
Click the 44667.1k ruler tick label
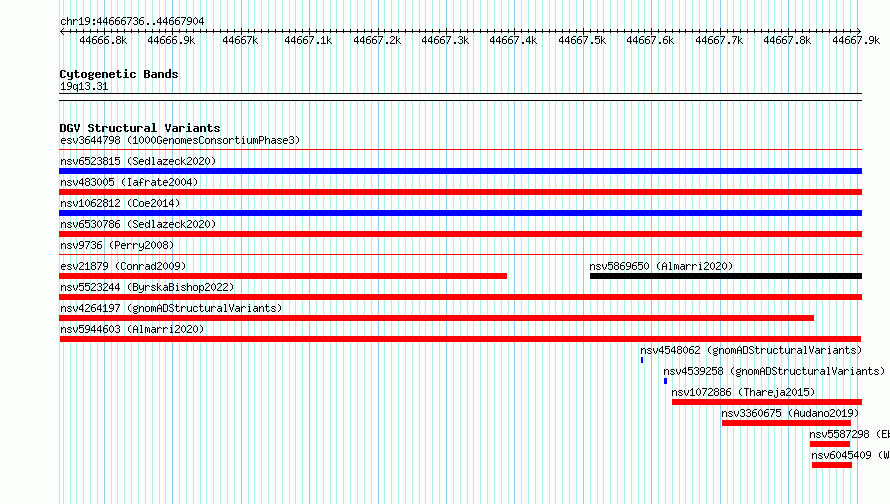click(x=308, y=40)
